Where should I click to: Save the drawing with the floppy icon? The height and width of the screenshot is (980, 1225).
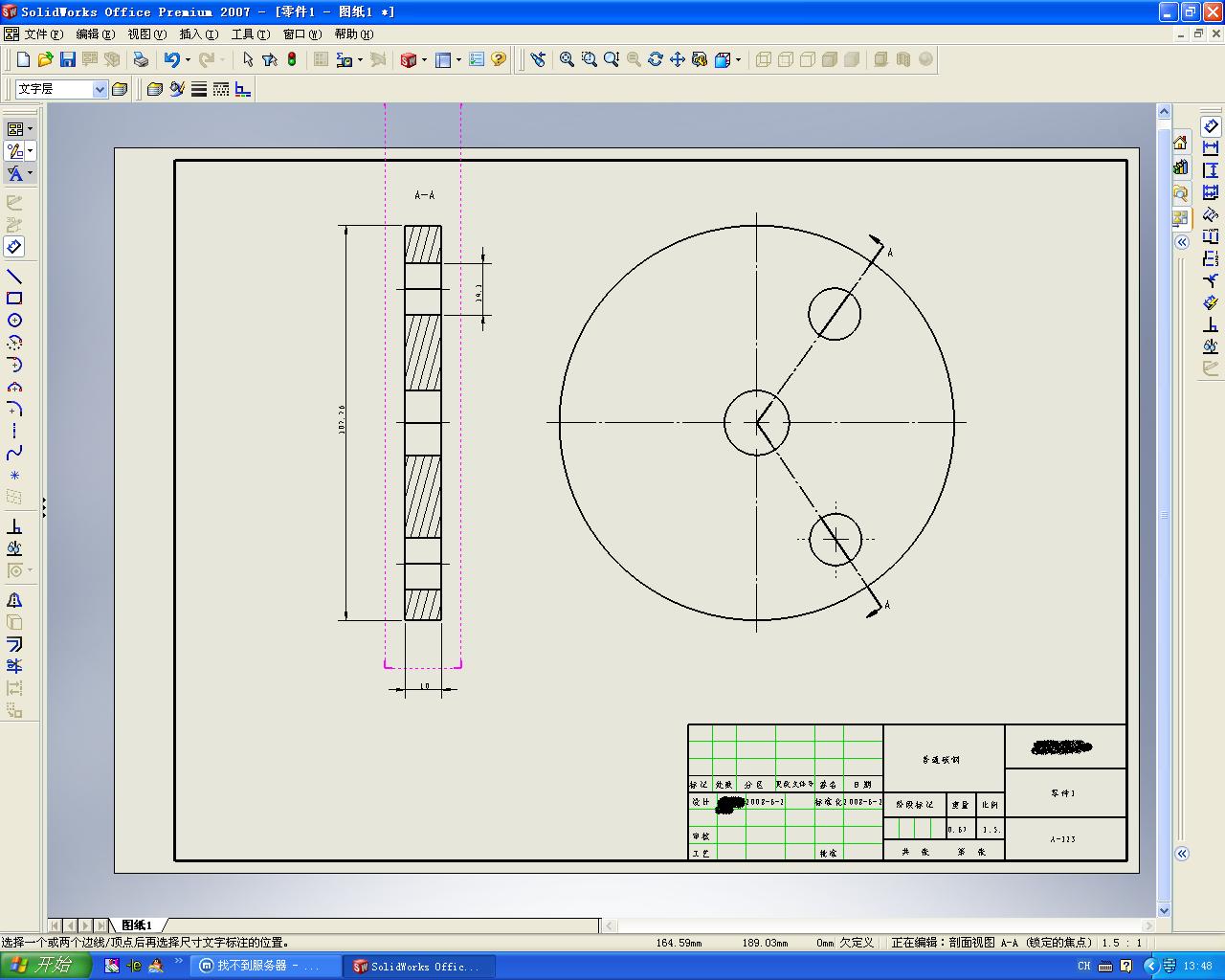(67, 59)
